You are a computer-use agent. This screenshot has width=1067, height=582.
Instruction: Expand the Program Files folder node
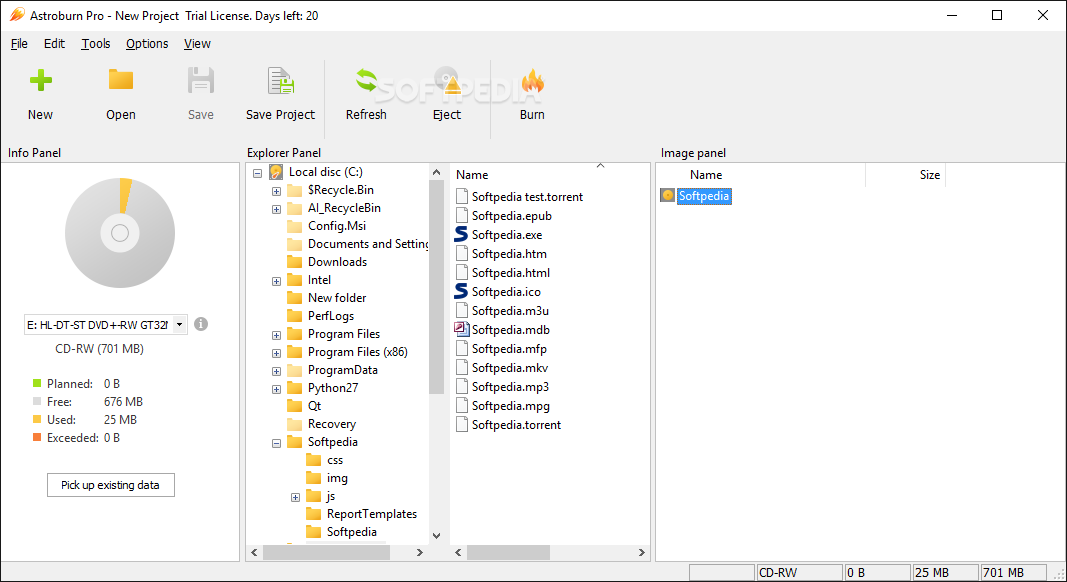pyautogui.click(x=276, y=335)
